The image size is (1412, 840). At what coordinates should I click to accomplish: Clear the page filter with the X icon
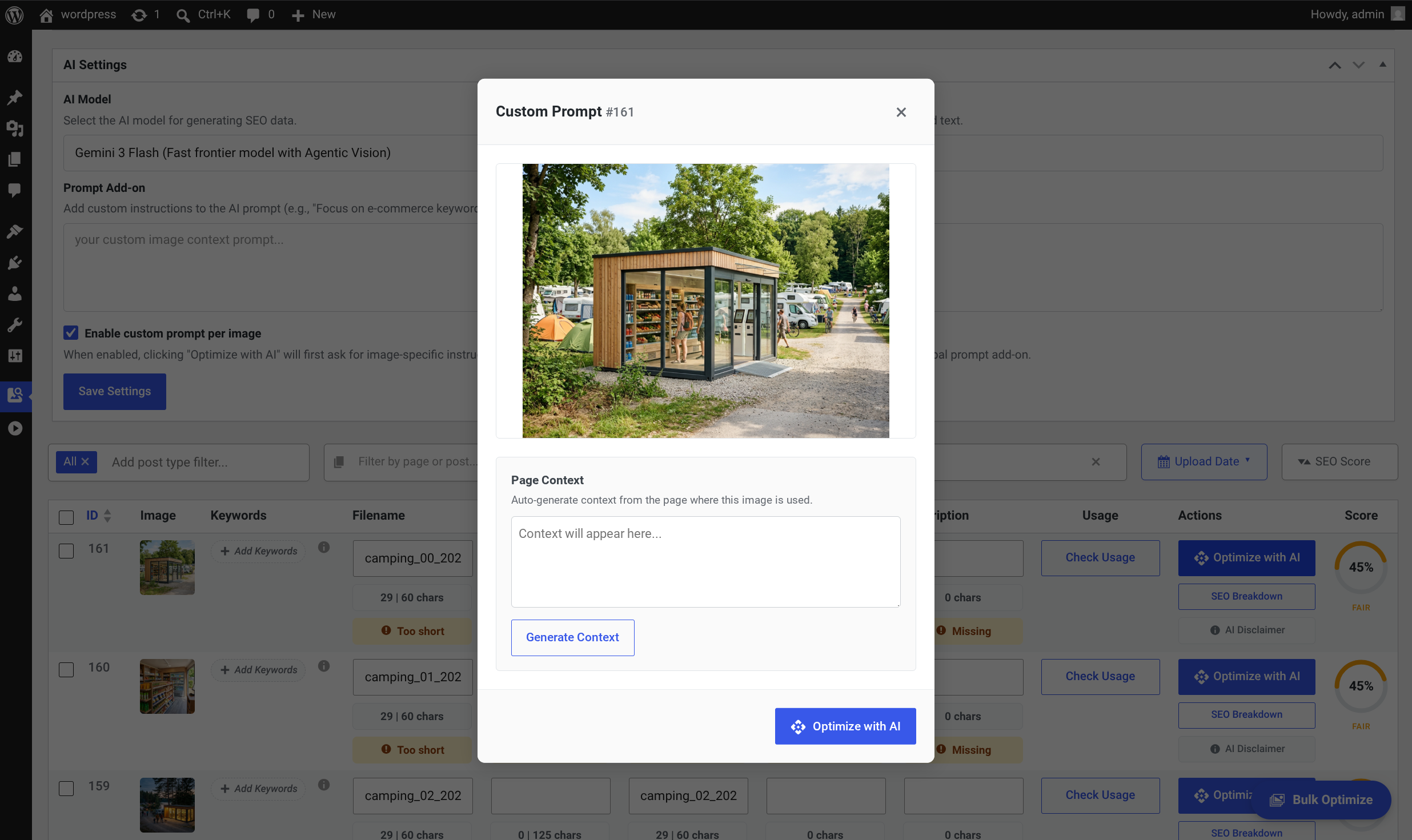[1096, 462]
